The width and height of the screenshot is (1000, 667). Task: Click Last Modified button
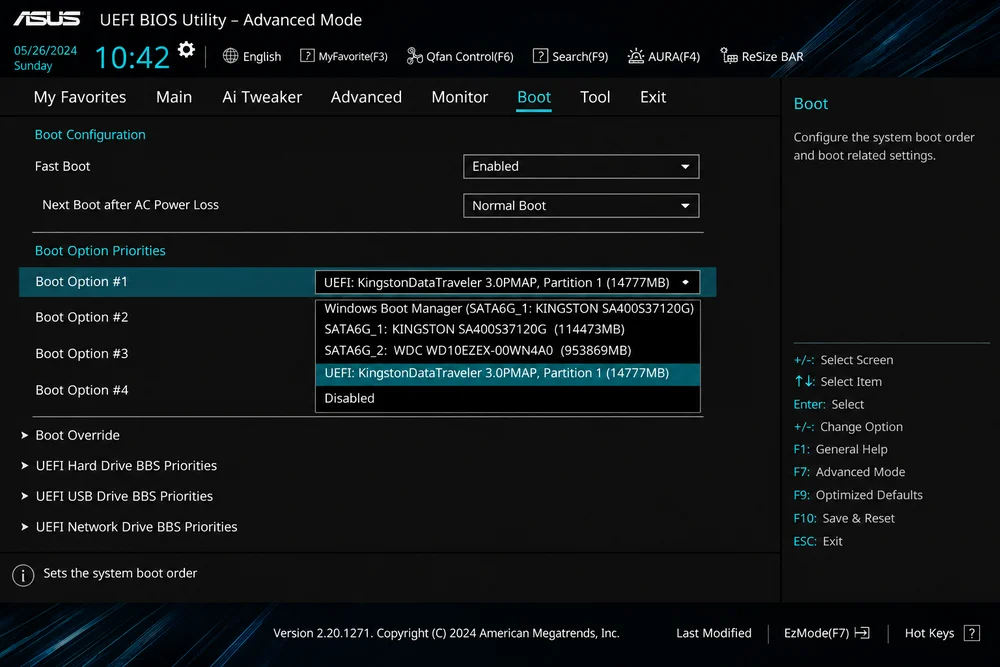pos(714,633)
